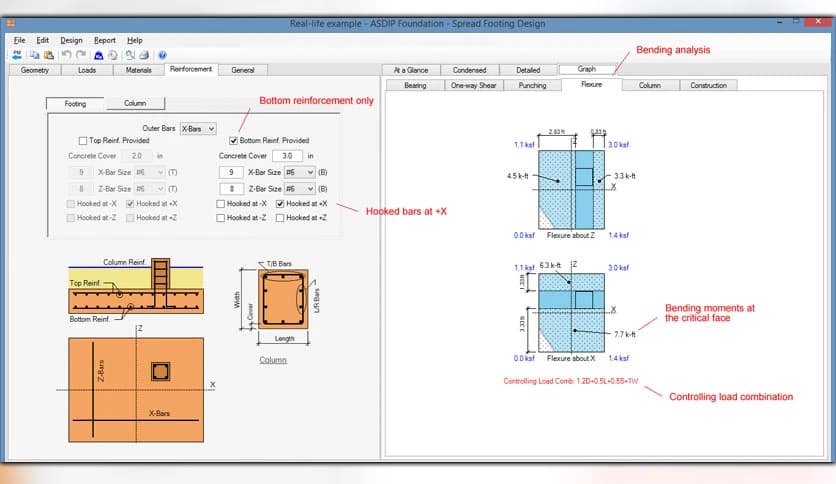Open the Report menu
The image size is (836, 484).
[104, 40]
